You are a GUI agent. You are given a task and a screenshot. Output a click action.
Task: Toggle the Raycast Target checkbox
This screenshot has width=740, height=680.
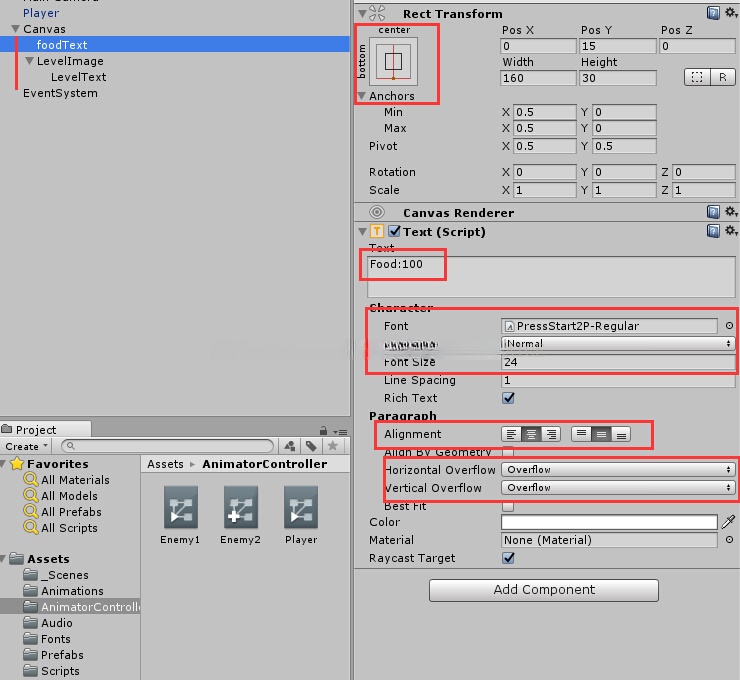pos(508,558)
